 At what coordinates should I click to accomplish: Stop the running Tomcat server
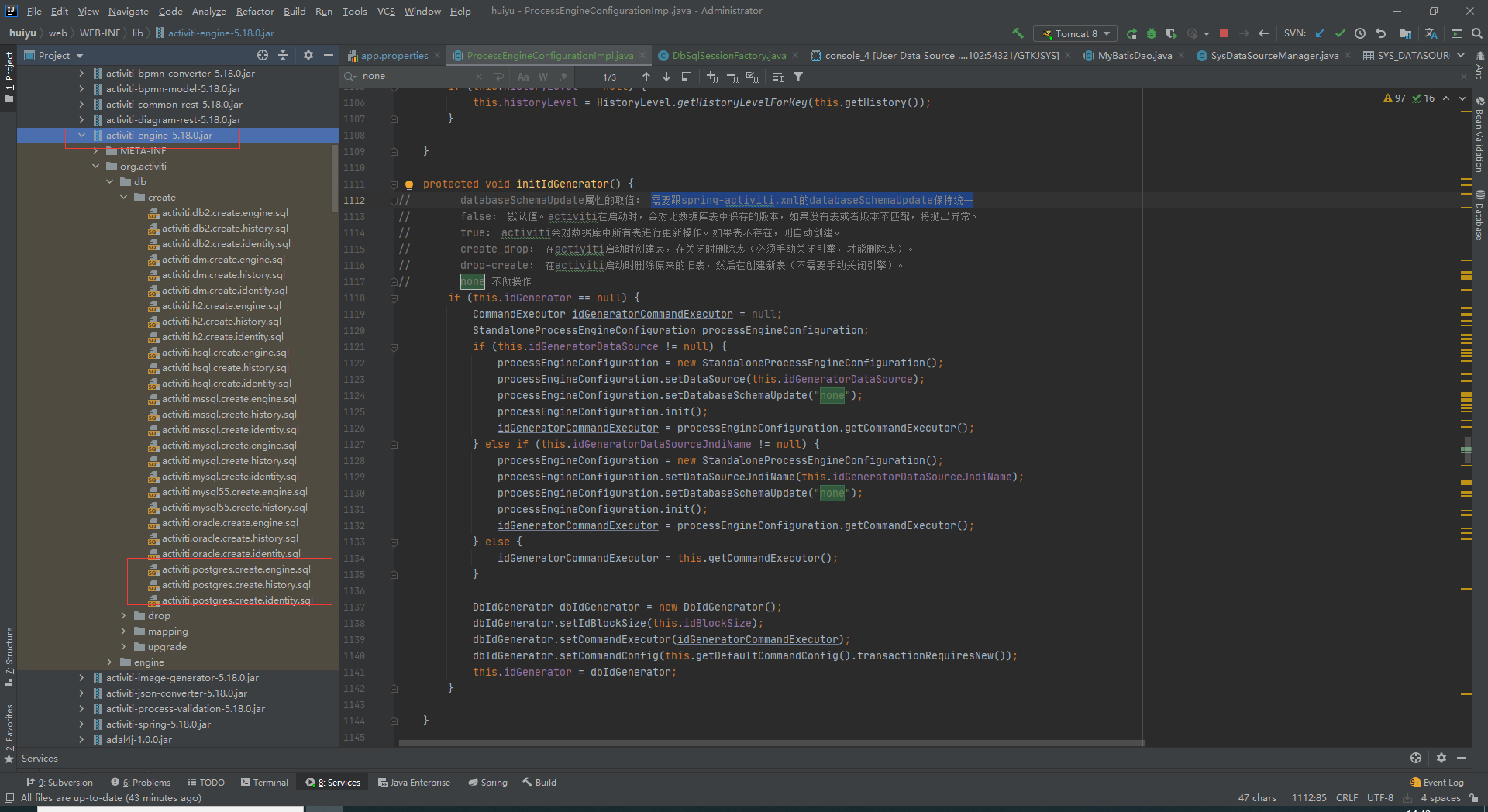click(1223, 33)
